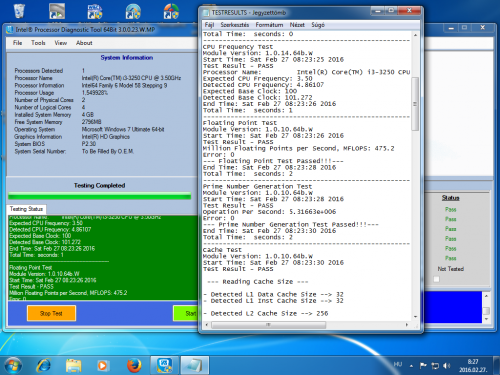Click 'Detected Base Clock: 101.272' in Notepad
500x375 pixels.
(258, 98)
